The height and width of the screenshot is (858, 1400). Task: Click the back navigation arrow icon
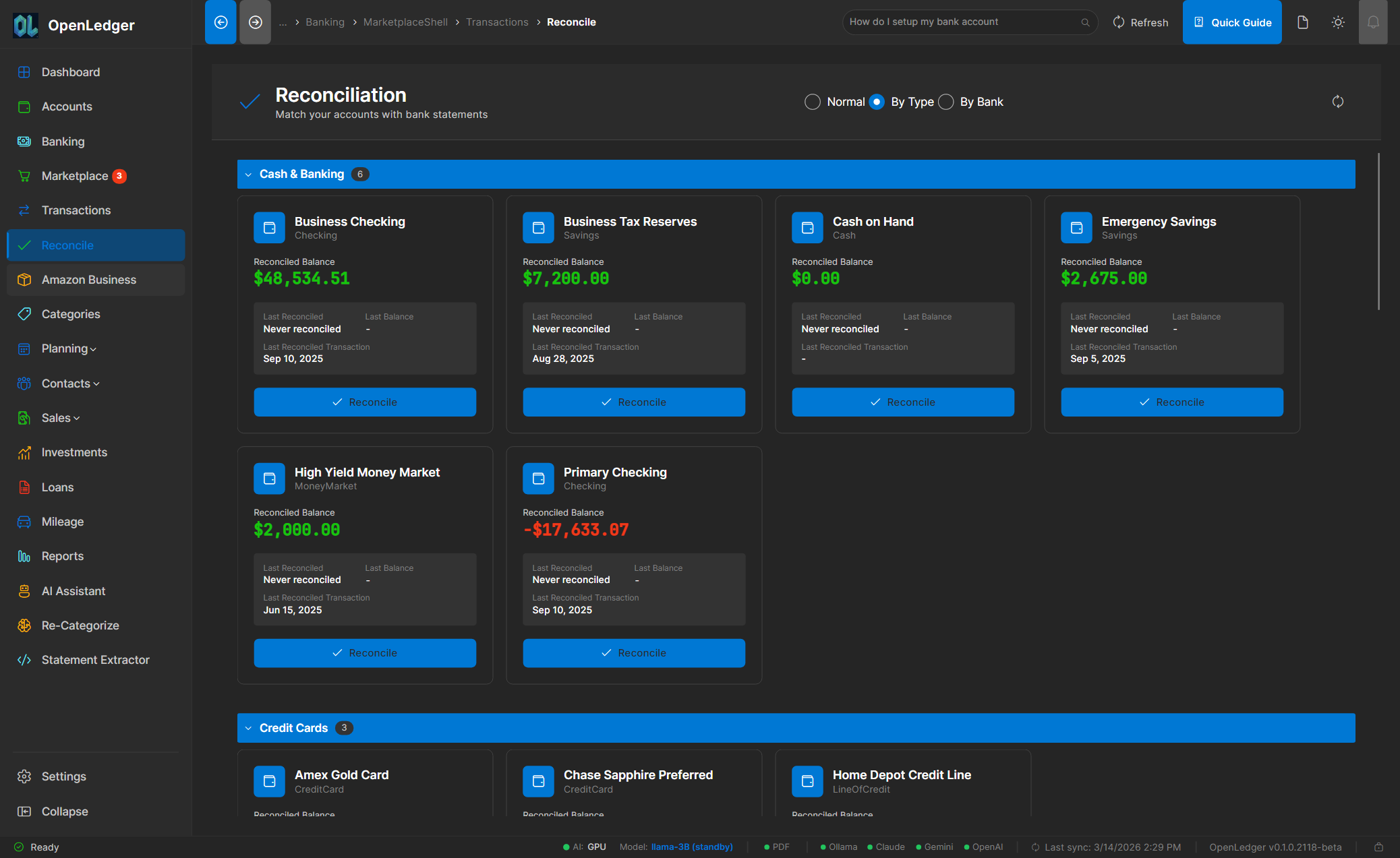[221, 22]
